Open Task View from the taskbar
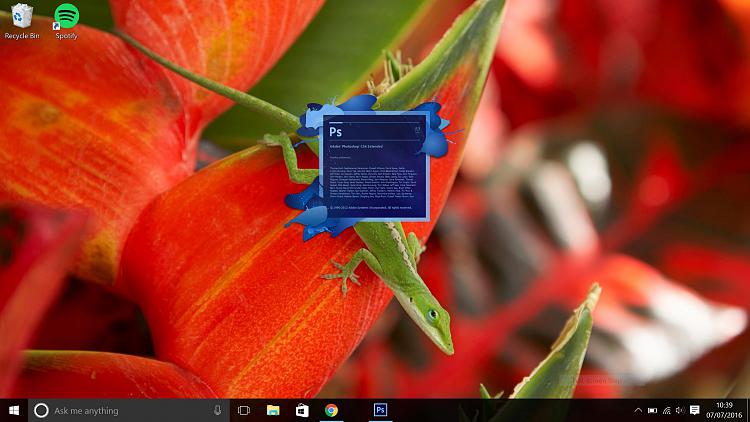Image resolution: width=750 pixels, height=422 pixels. [244, 411]
